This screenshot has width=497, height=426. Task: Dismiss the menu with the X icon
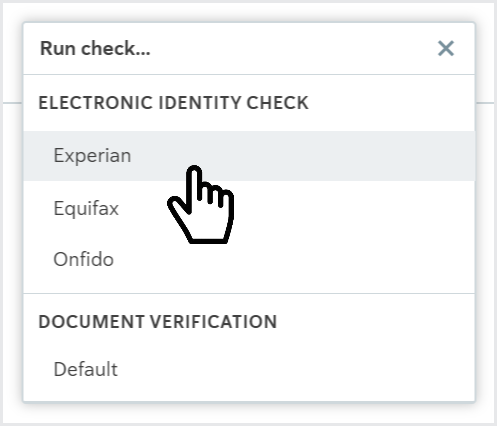tap(446, 49)
